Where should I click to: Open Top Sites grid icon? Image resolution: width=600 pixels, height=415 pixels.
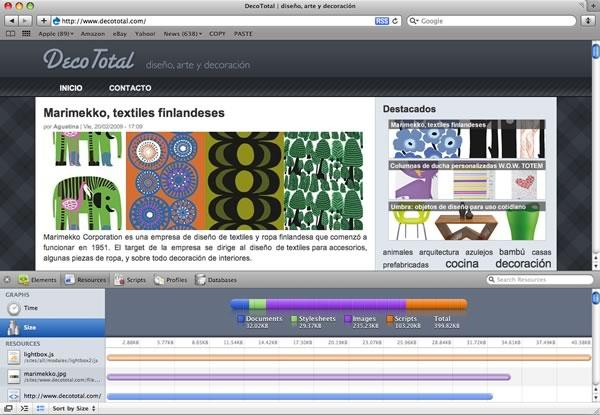point(26,34)
